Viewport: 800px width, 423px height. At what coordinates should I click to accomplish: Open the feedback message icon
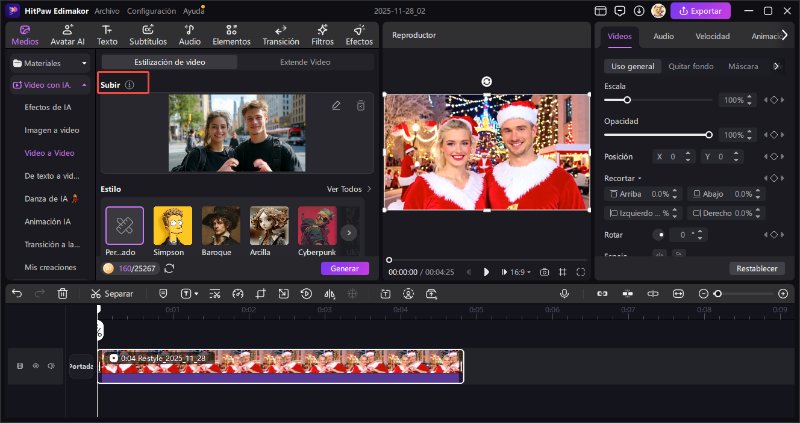point(620,11)
